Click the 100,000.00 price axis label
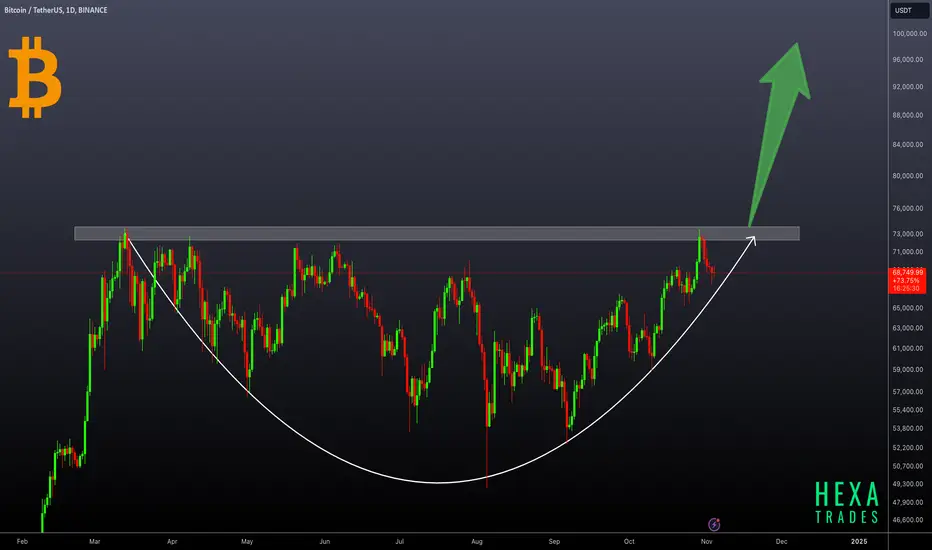 click(x=909, y=34)
